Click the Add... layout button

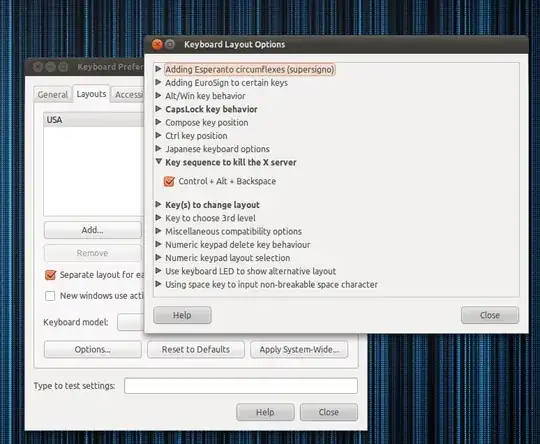click(x=93, y=230)
